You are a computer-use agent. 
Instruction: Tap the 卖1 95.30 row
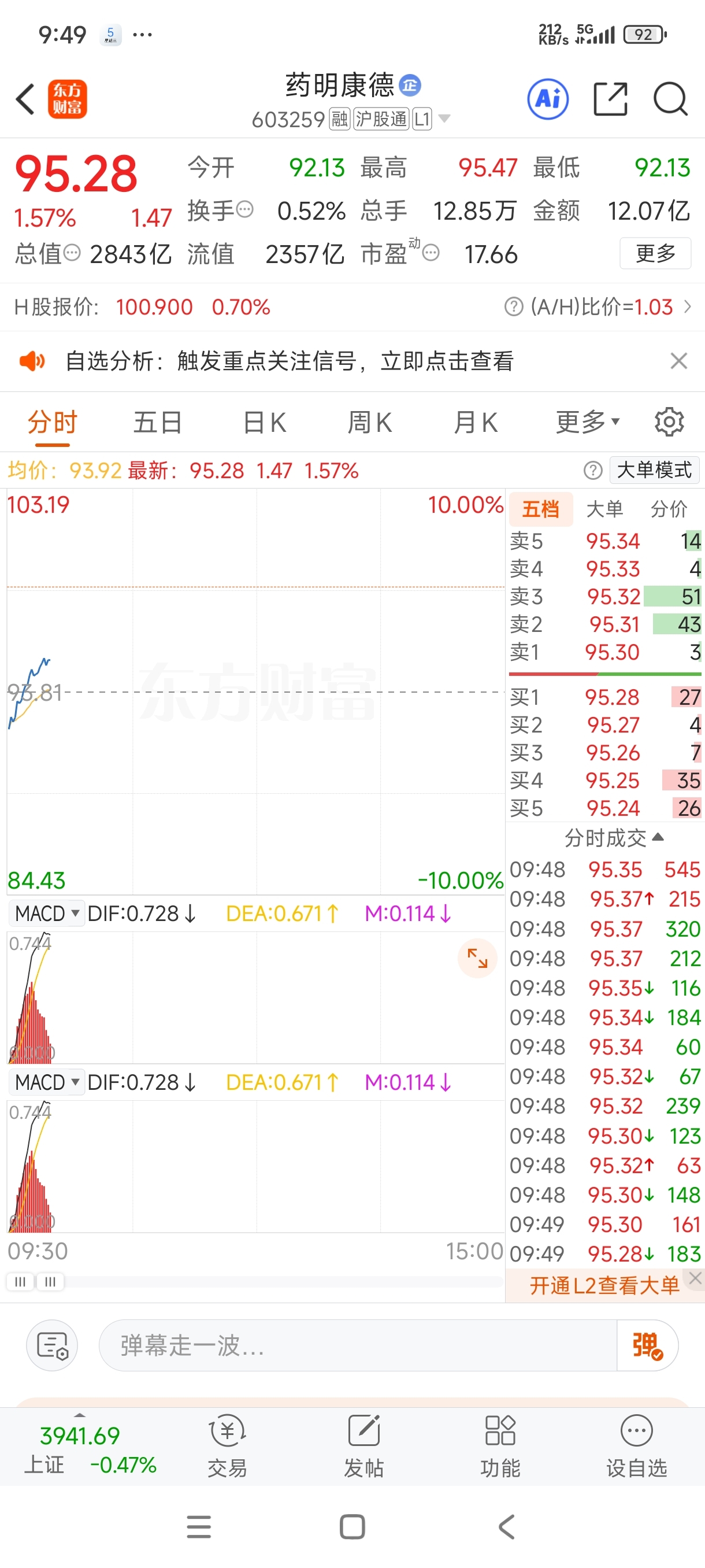[605, 652]
